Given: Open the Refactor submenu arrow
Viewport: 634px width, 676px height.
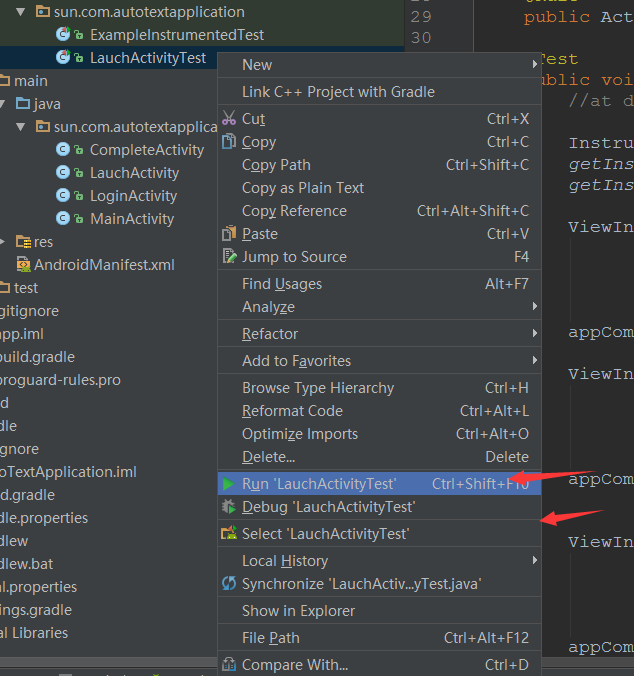Looking at the screenshot, I should coord(534,333).
